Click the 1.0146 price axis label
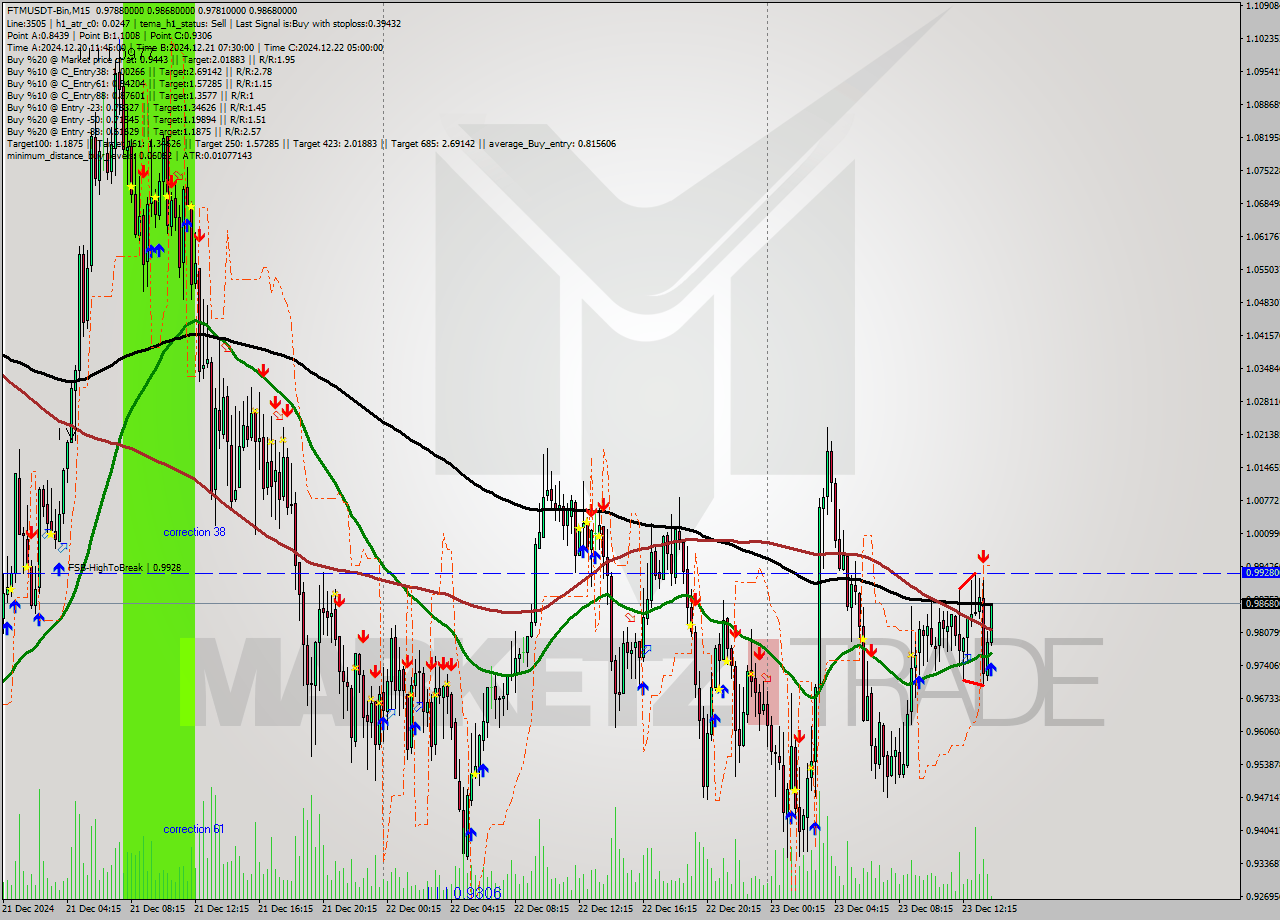 point(1263,467)
